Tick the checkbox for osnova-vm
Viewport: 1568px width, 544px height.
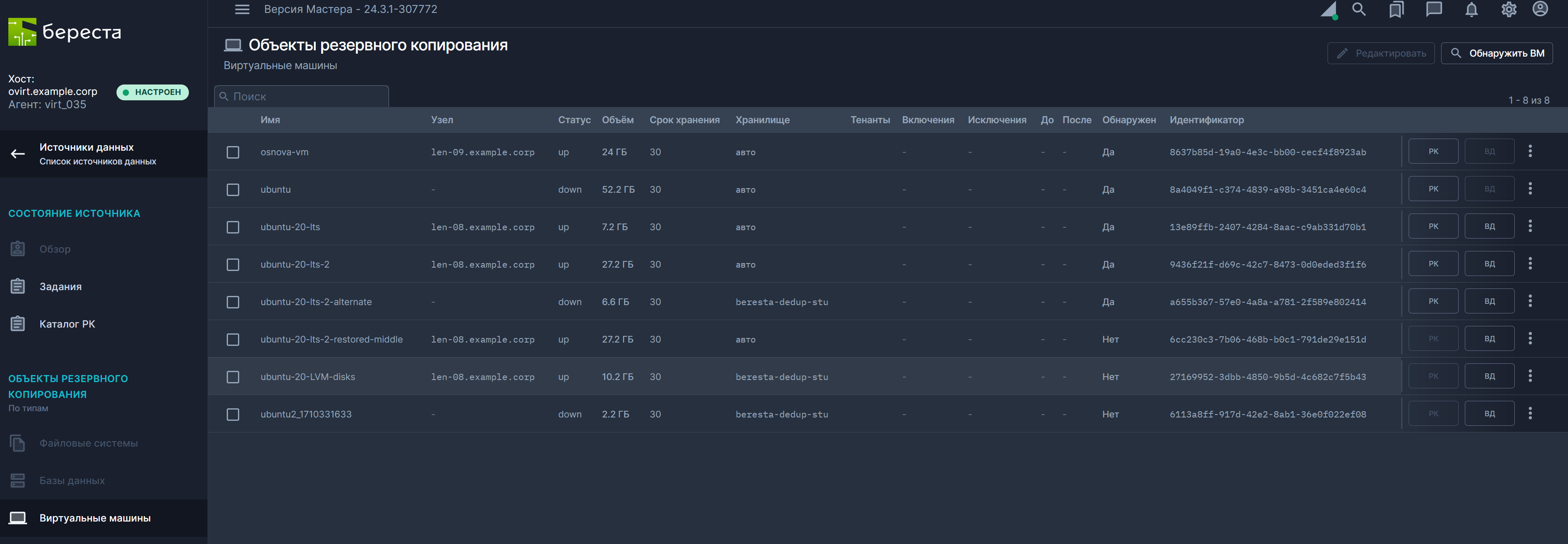[233, 152]
